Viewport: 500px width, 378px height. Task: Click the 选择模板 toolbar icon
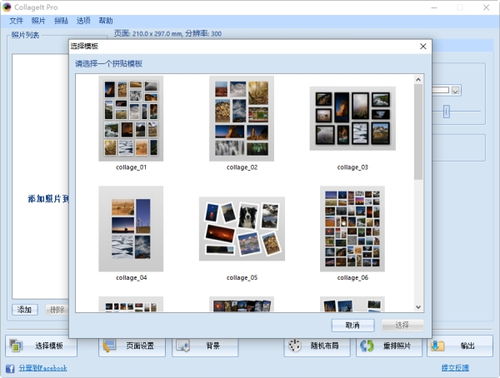click(x=16, y=346)
